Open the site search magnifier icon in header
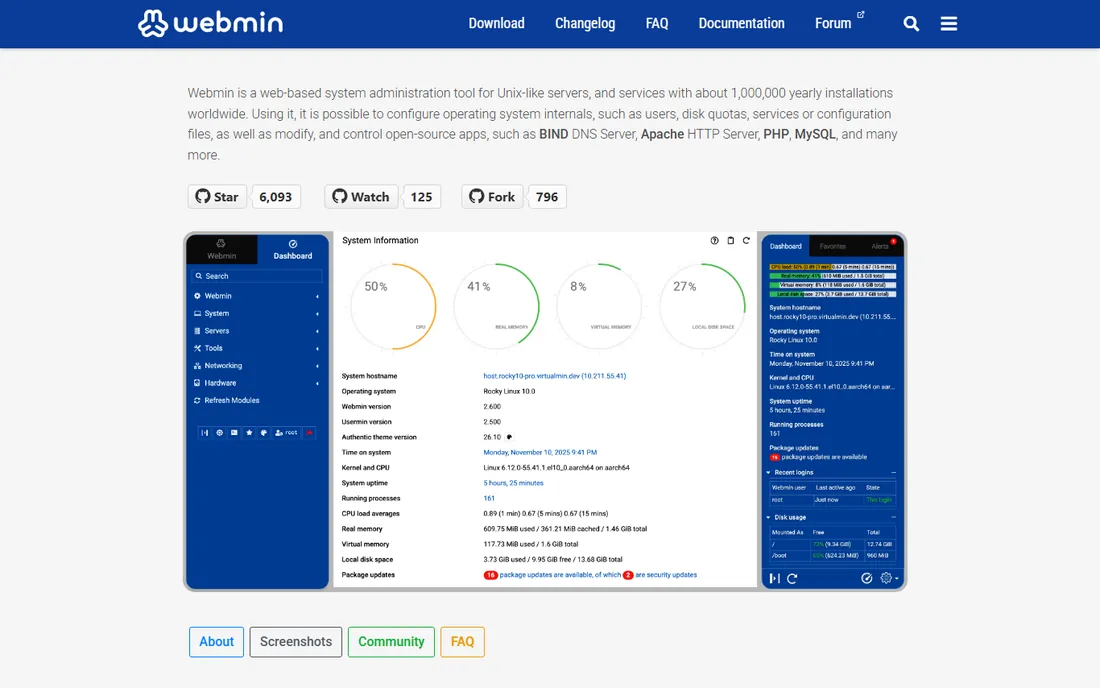Viewport: 1100px width, 688px height. (911, 24)
